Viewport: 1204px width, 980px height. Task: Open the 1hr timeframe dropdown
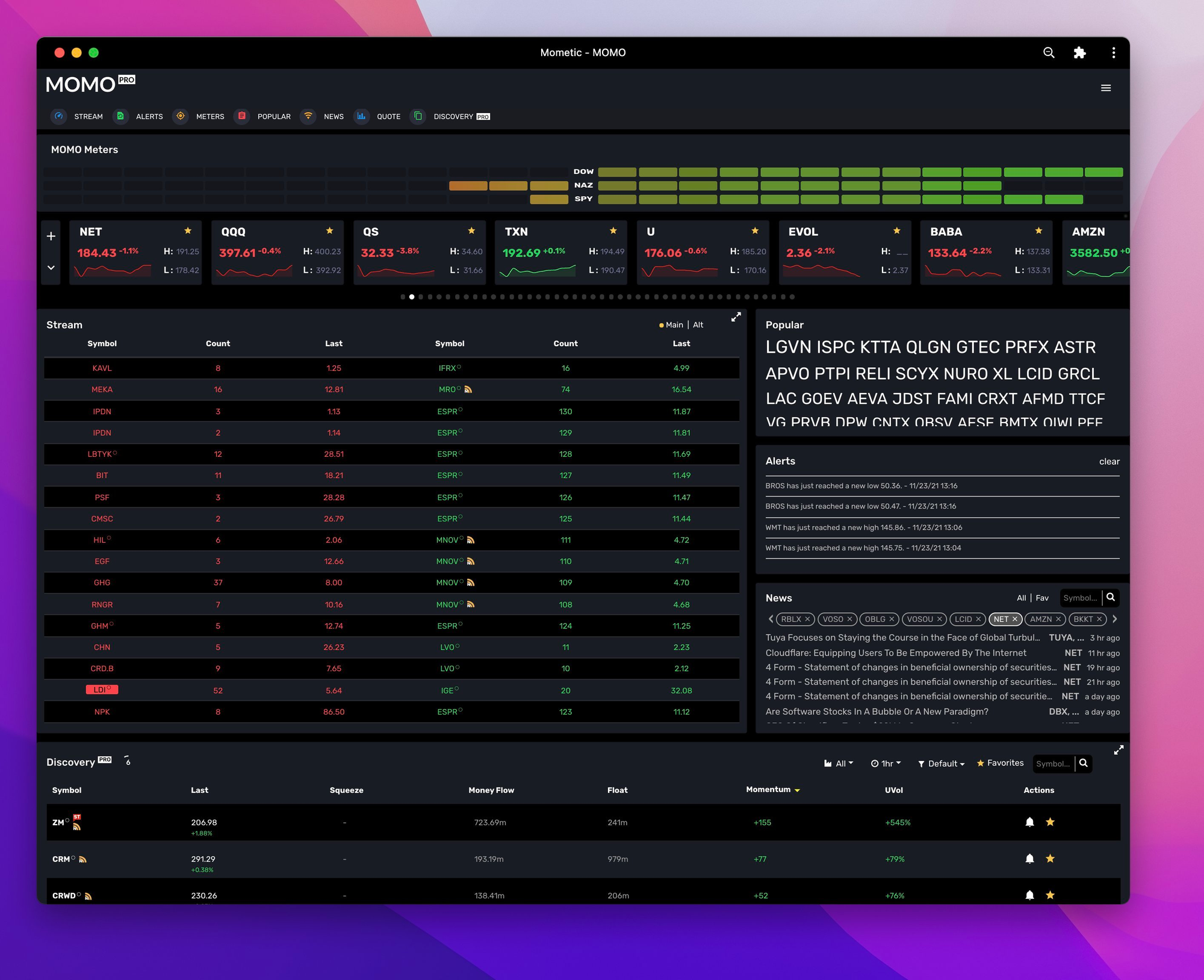click(886, 763)
